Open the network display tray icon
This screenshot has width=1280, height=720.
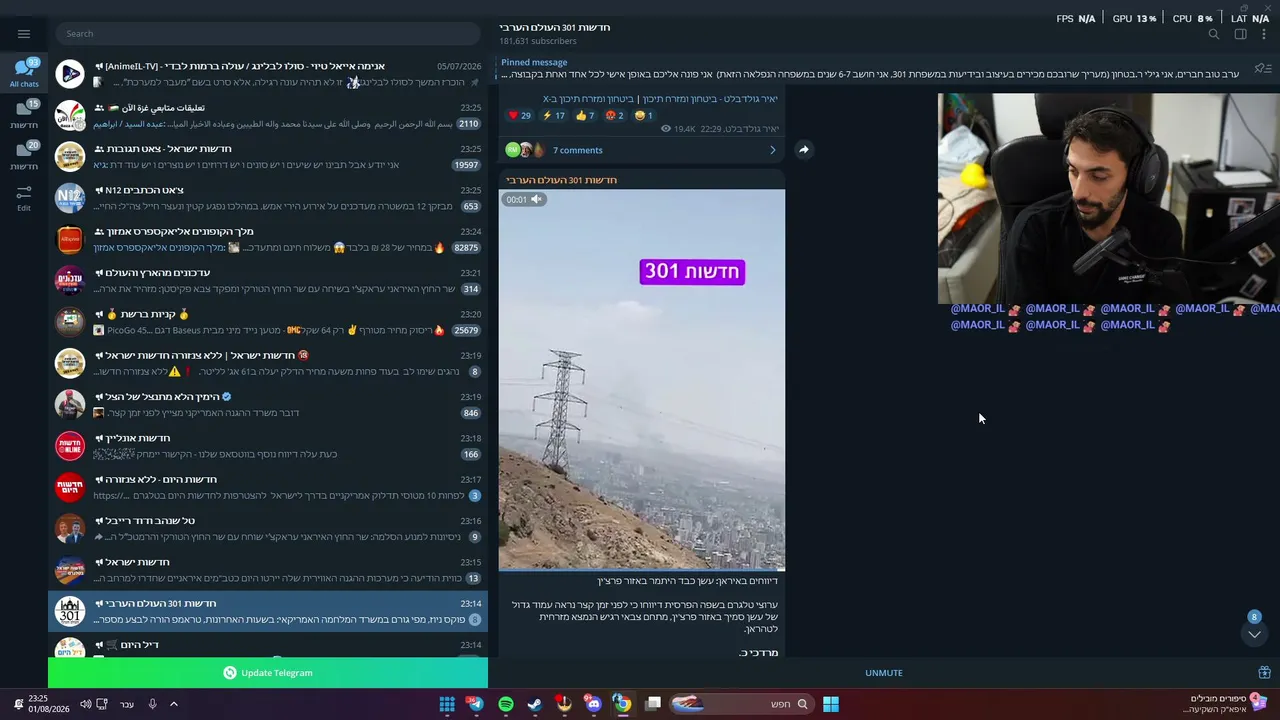point(102,704)
